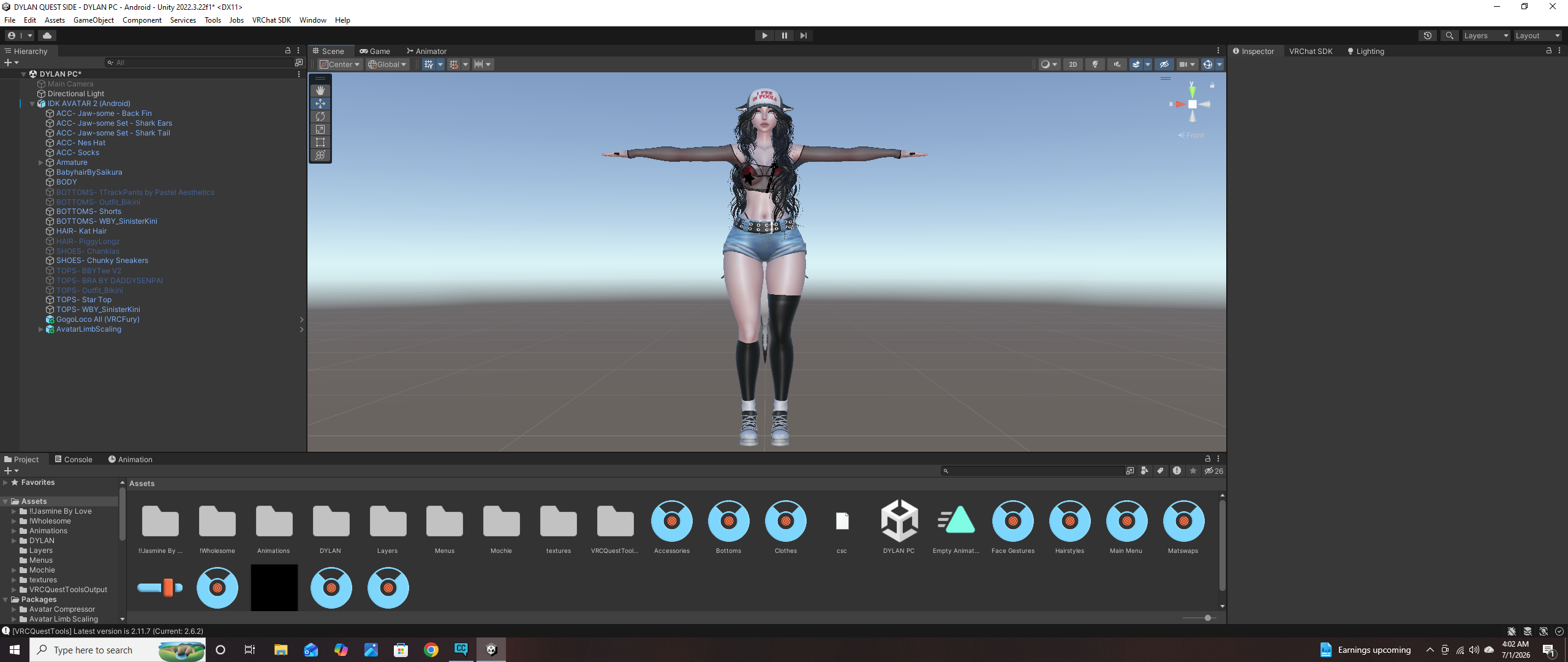Open the Undo History button

click(x=1427, y=36)
